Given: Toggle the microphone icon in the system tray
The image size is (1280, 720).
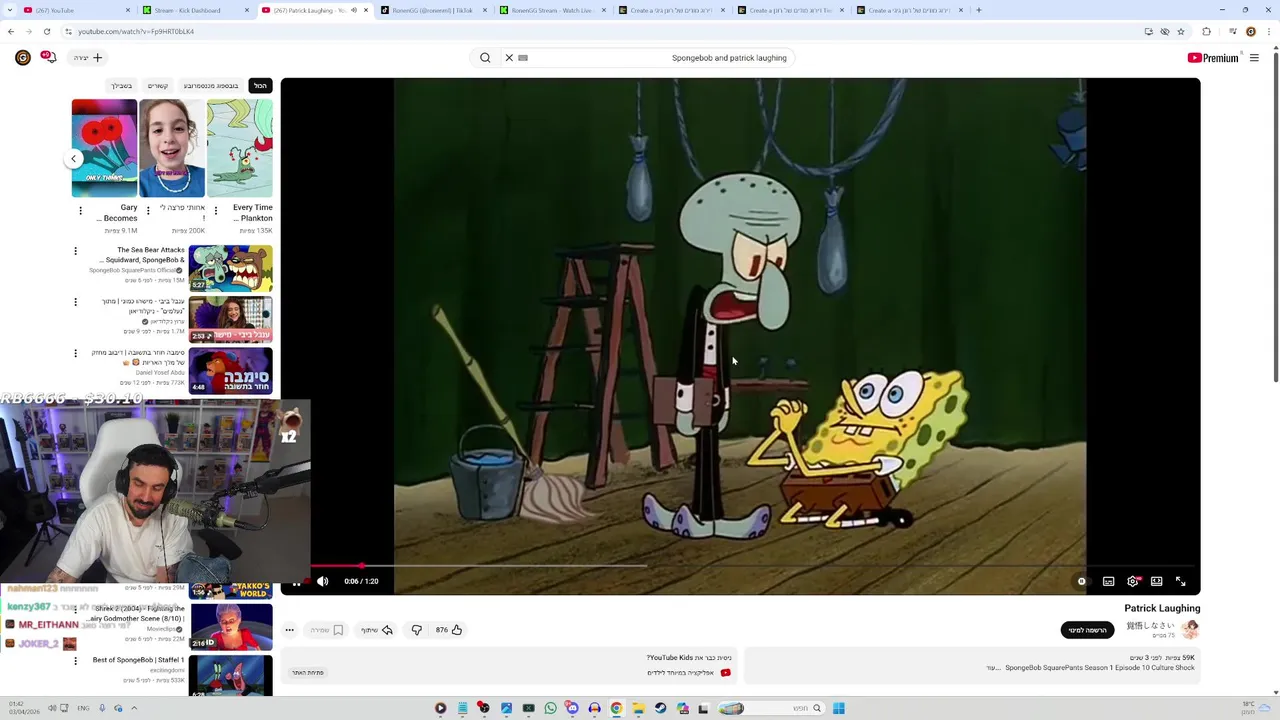Looking at the screenshot, I should coord(102,708).
